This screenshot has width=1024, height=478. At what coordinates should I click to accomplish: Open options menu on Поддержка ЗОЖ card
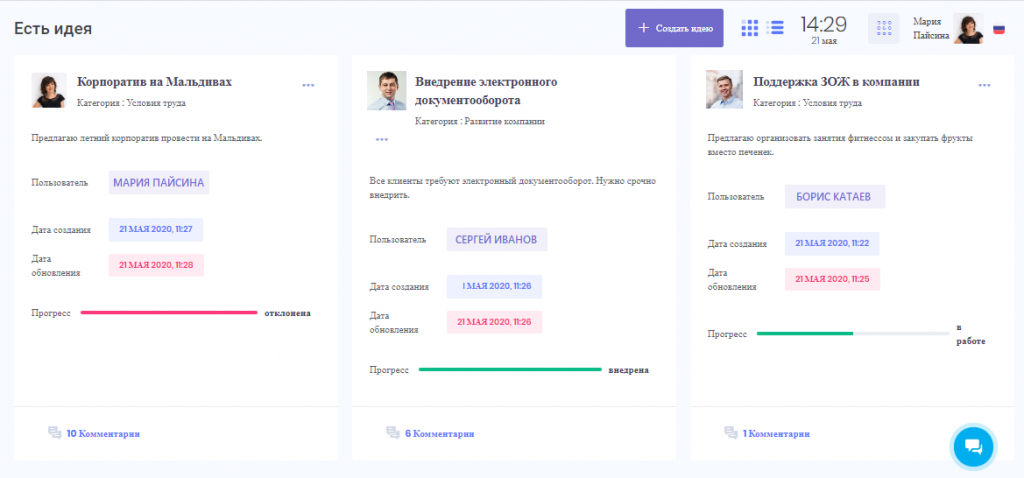[984, 86]
